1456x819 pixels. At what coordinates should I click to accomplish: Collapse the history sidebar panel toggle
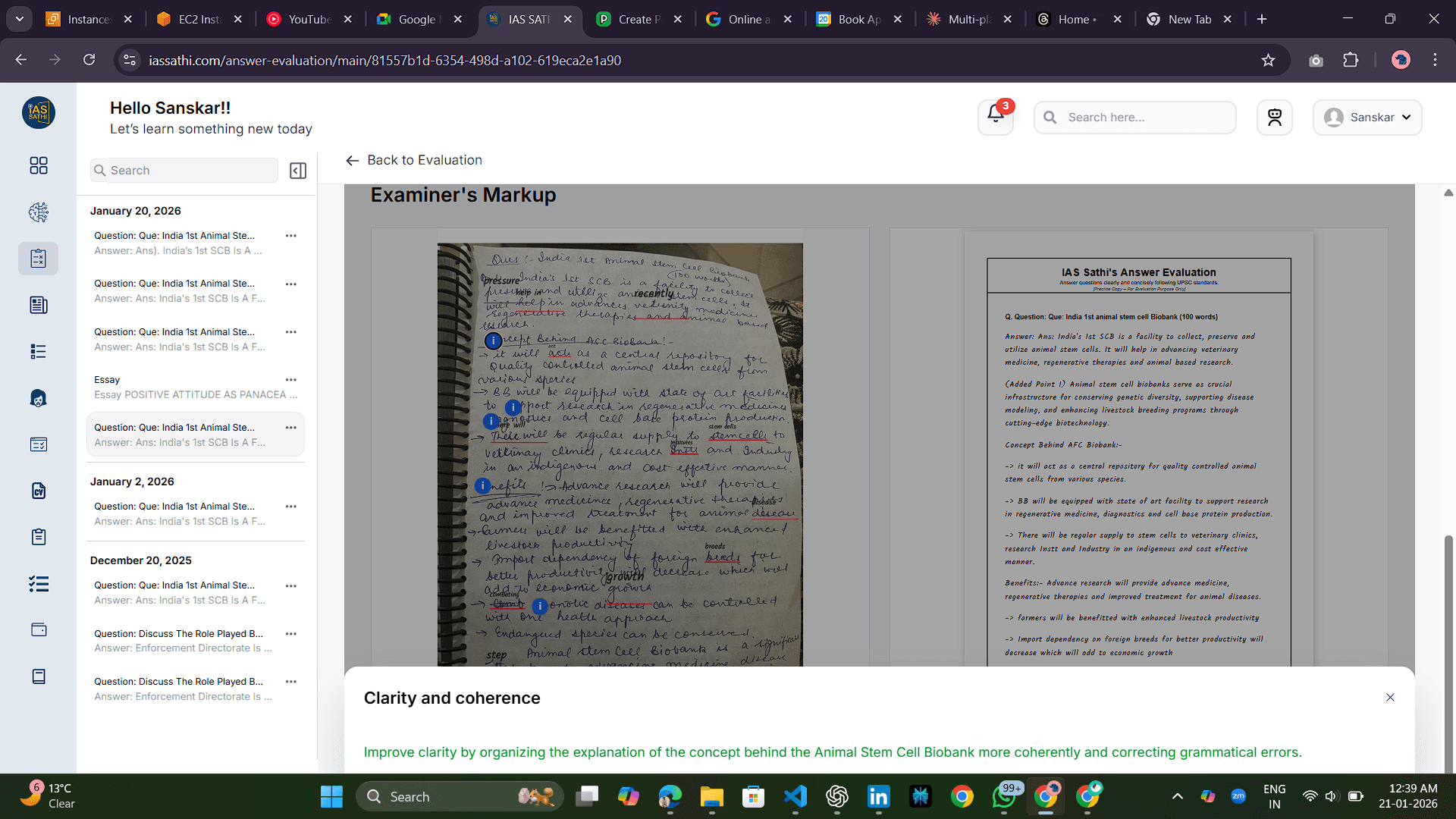pyautogui.click(x=298, y=171)
